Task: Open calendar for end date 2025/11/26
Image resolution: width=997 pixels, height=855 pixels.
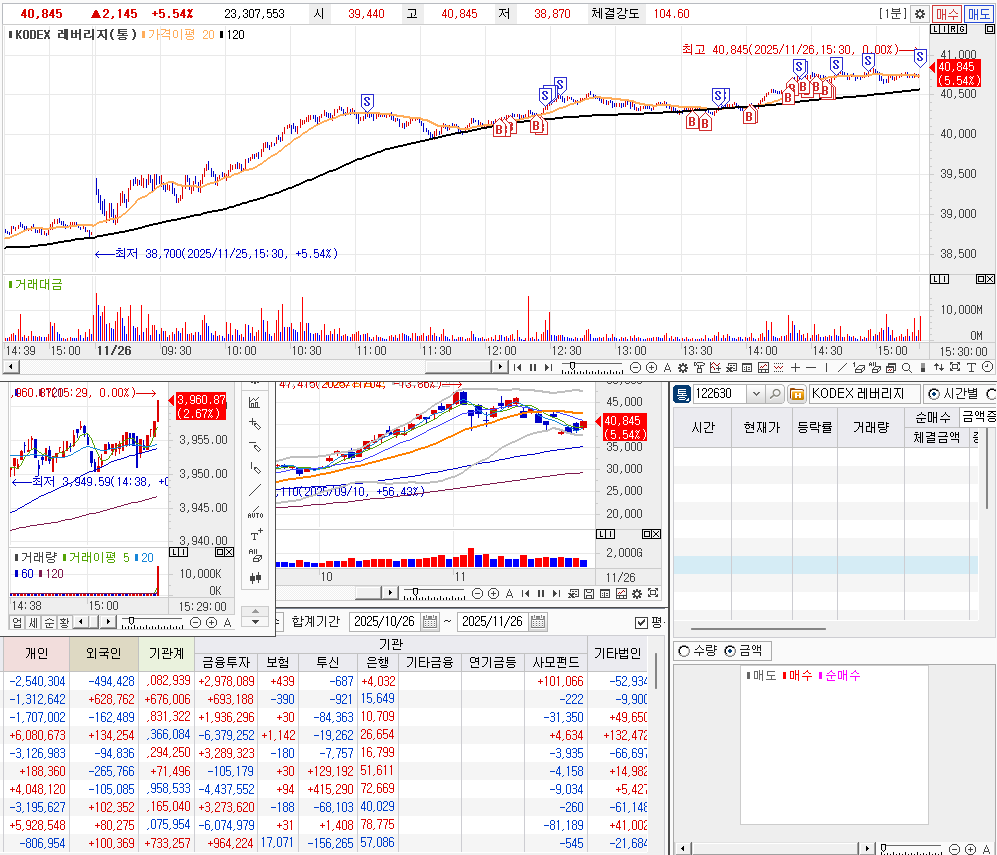Action: 538,622
